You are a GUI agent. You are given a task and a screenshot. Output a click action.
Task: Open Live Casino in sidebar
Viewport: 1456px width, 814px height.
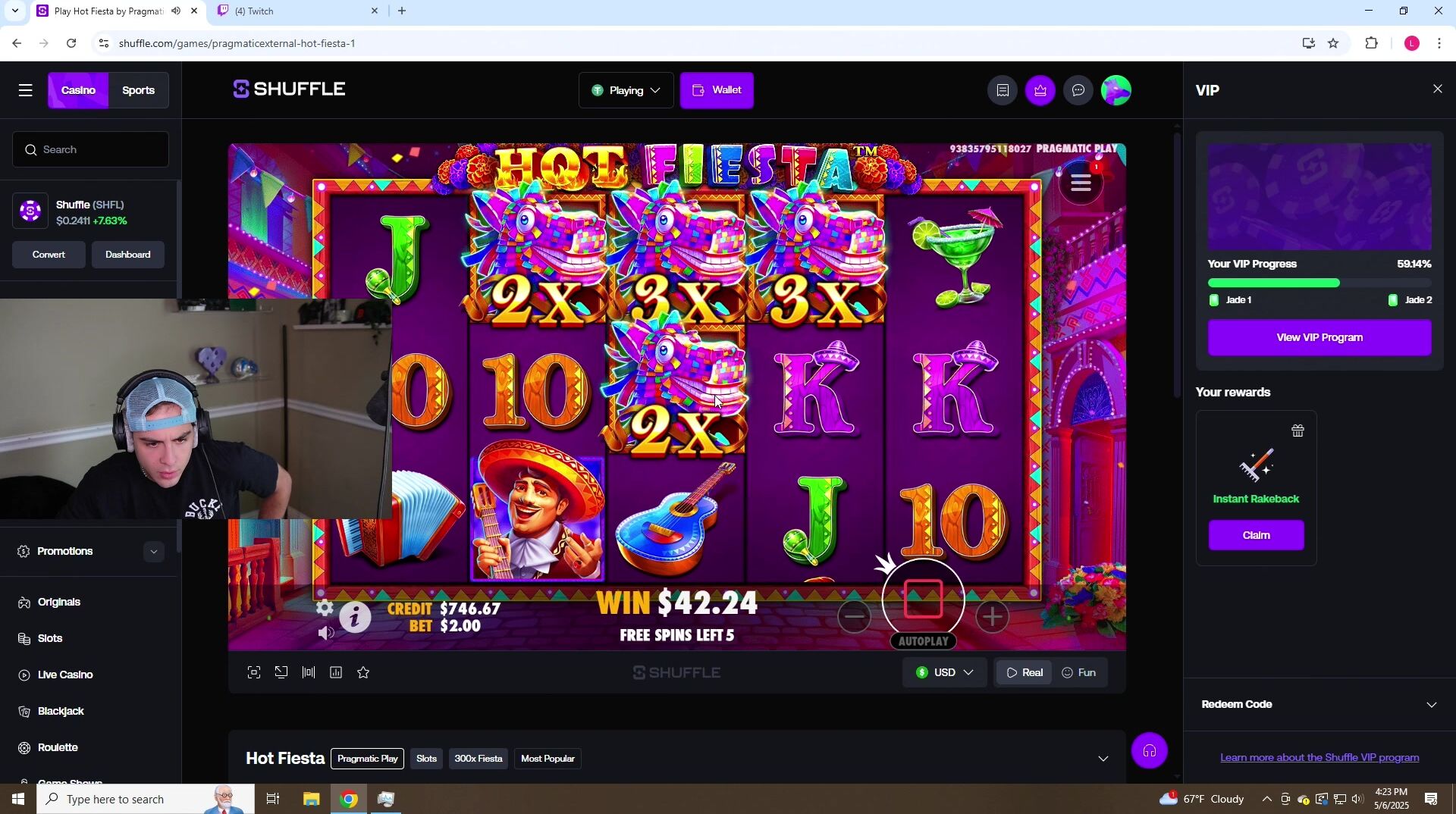(65, 675)
